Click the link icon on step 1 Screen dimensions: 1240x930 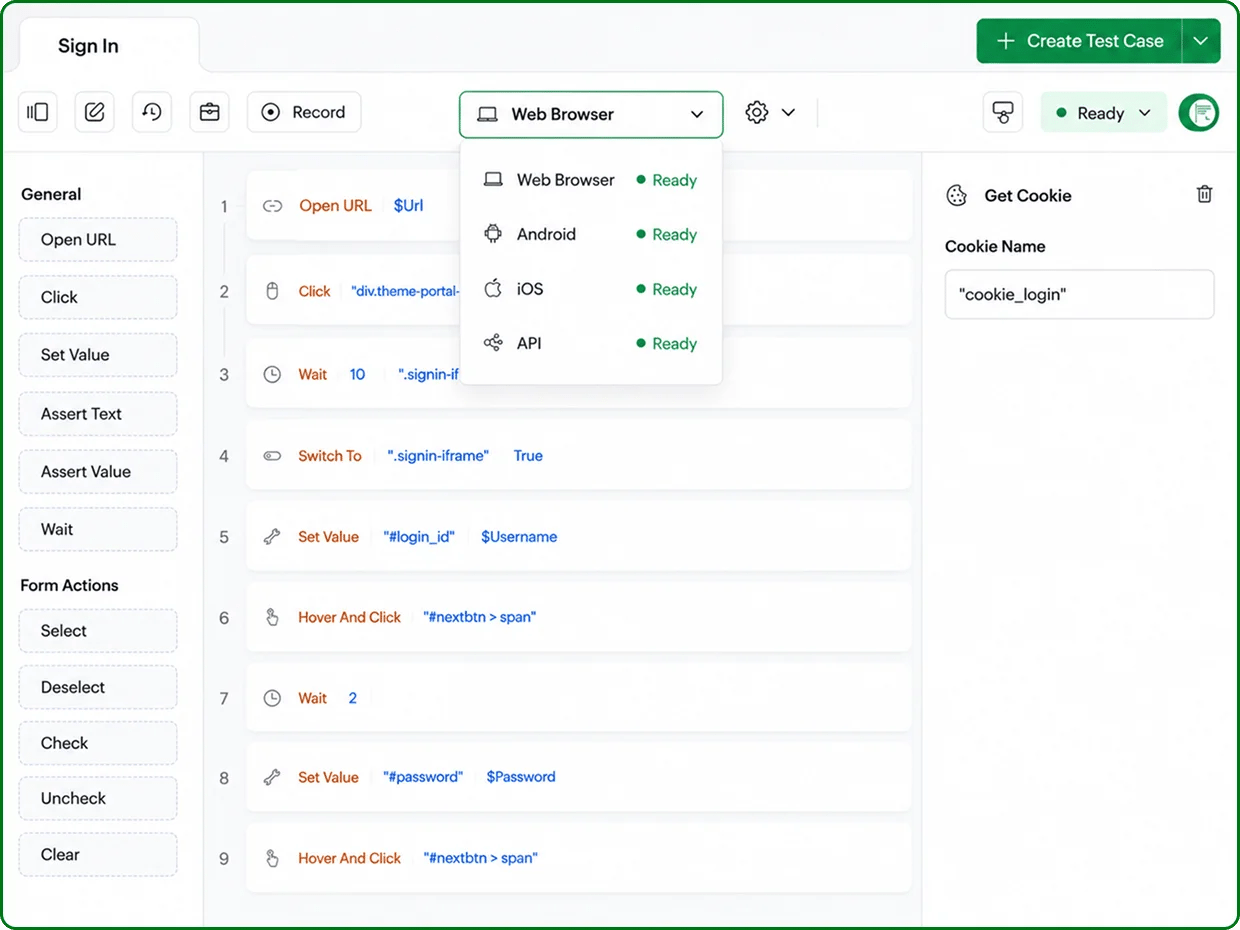tap(272, 206)
